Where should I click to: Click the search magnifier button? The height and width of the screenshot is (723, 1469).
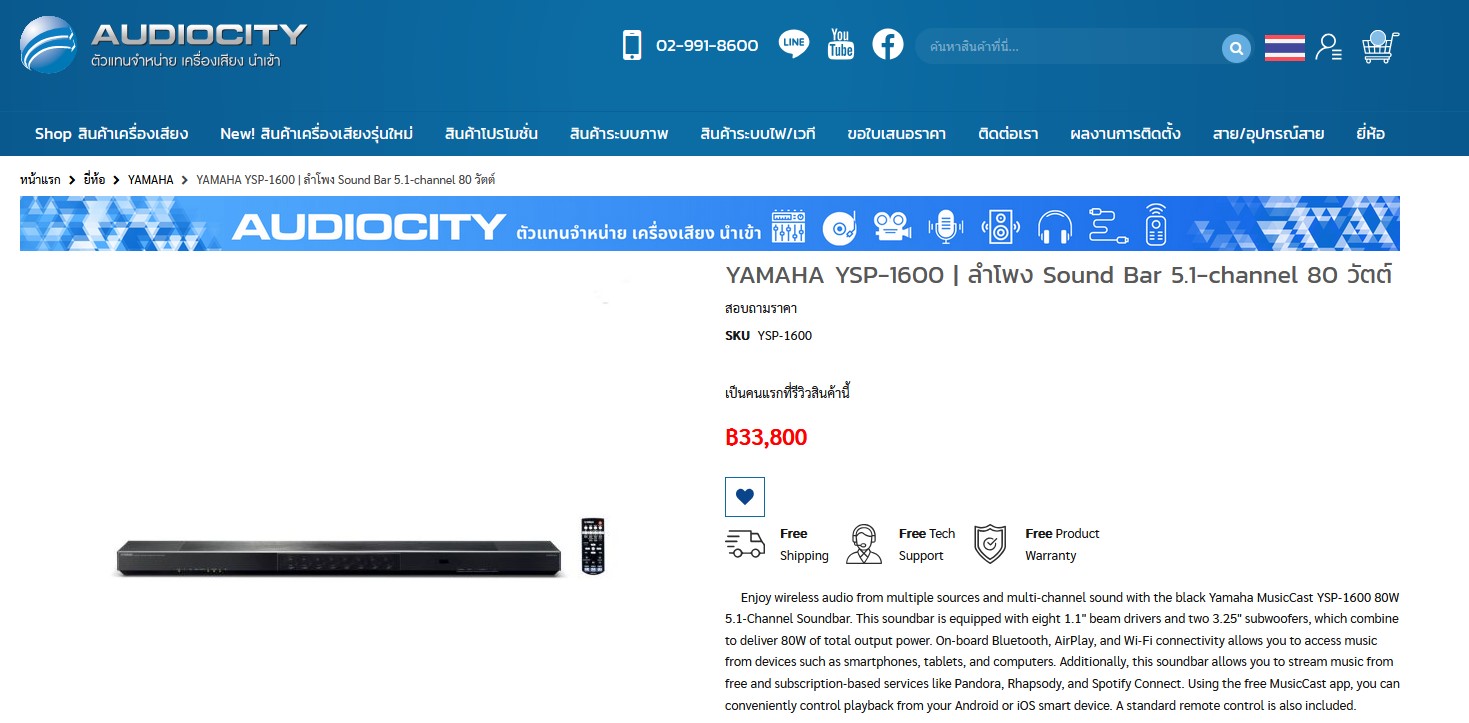(1236, 48)
